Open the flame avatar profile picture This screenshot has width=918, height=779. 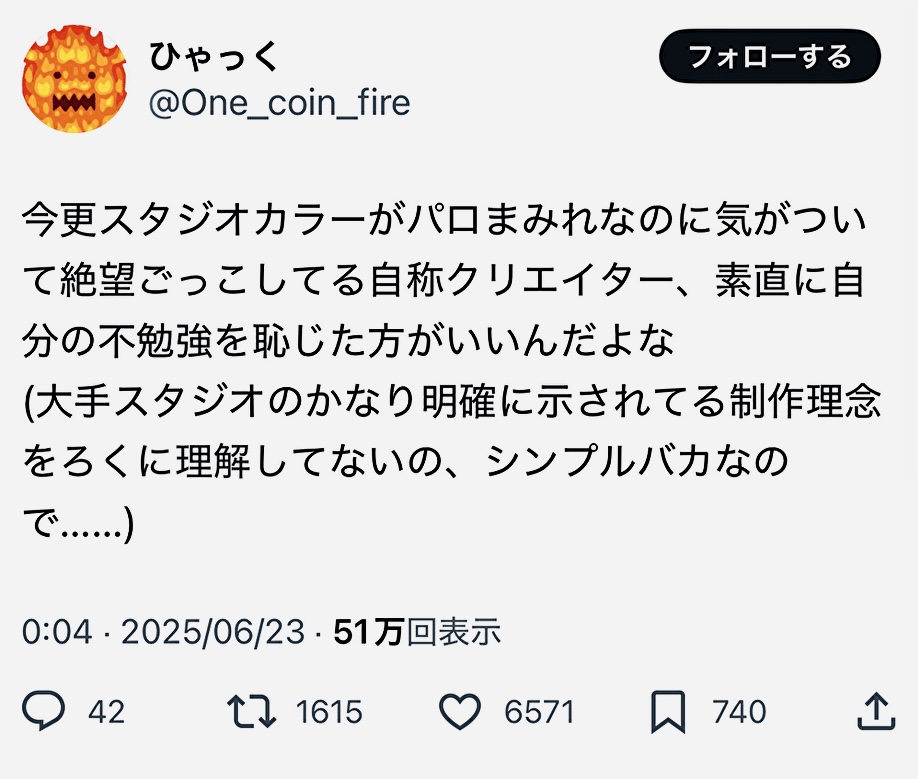tap(75, 80)
